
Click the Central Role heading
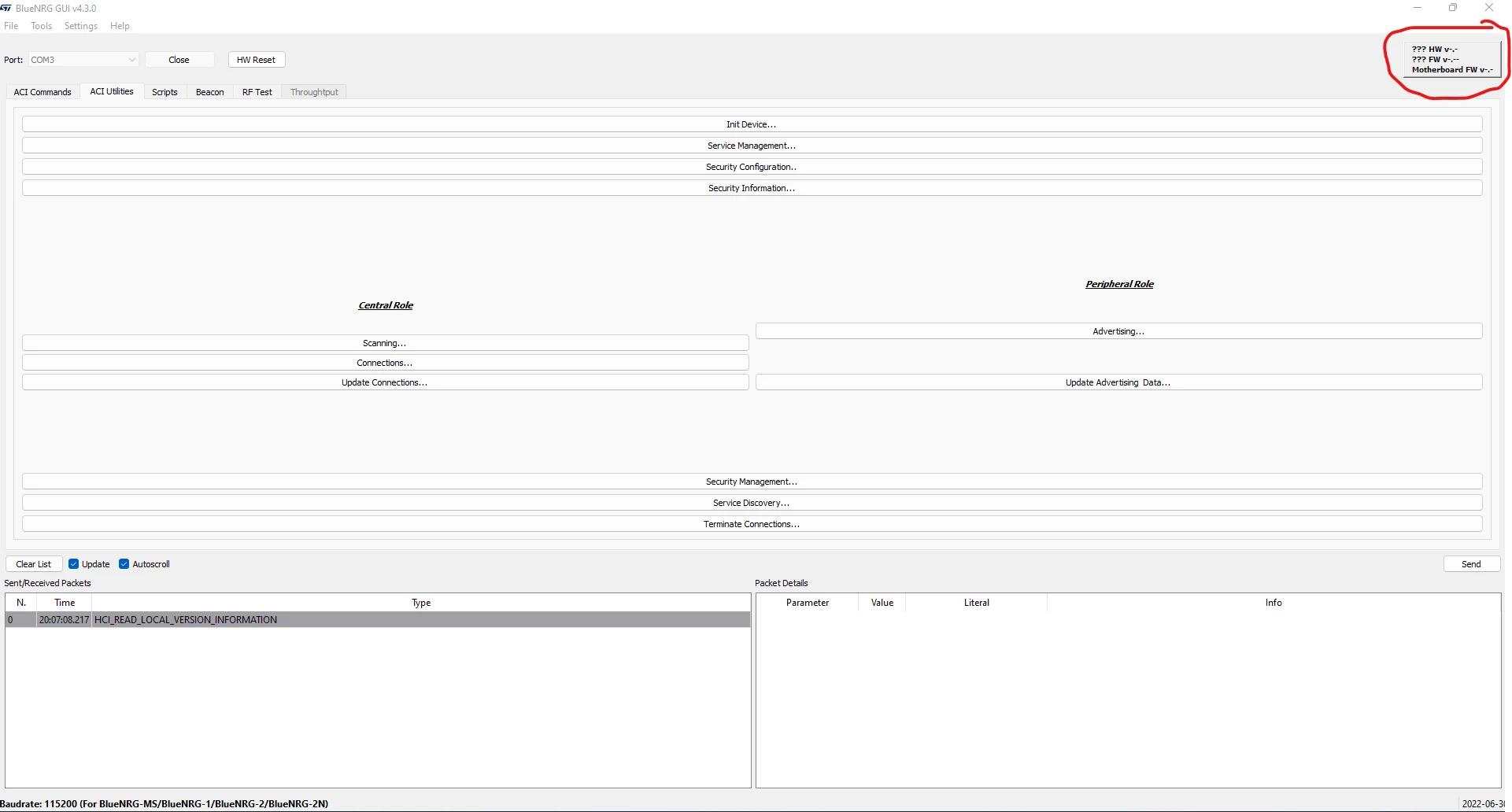386,305
